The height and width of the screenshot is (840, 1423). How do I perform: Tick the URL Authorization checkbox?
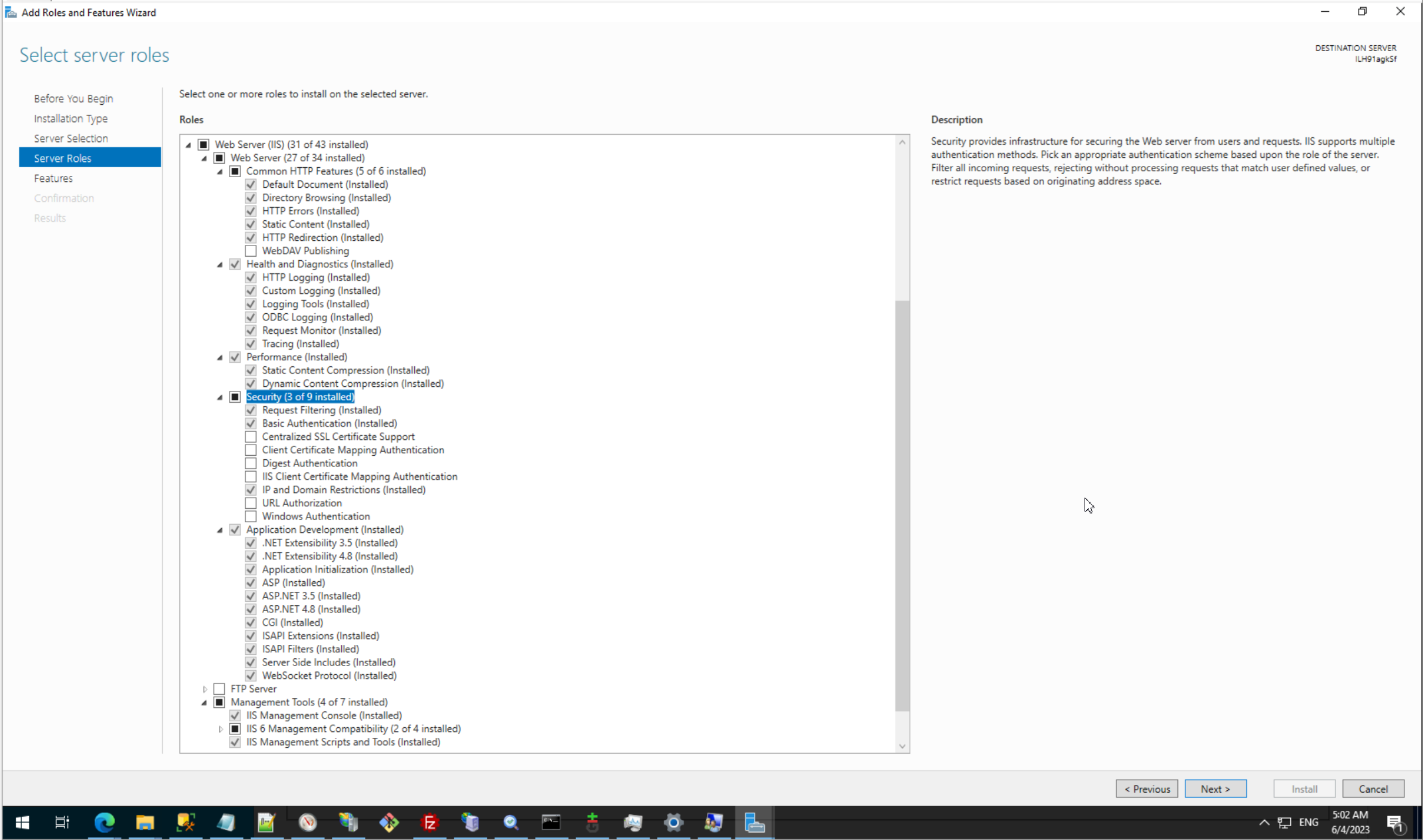point(251,503)
